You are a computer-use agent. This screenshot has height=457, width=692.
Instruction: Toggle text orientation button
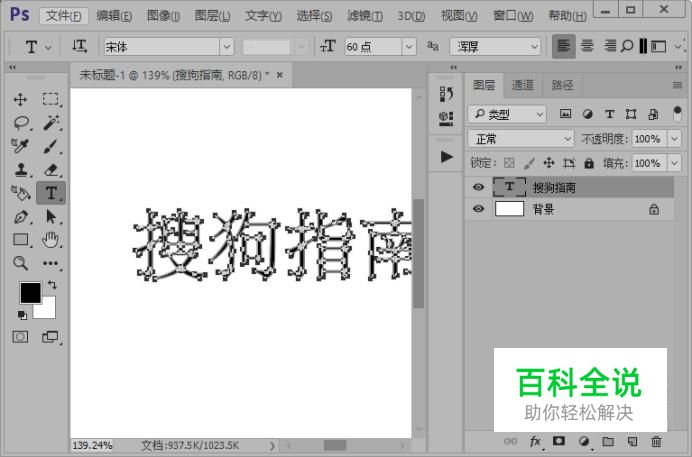click(x=79, y=46)
